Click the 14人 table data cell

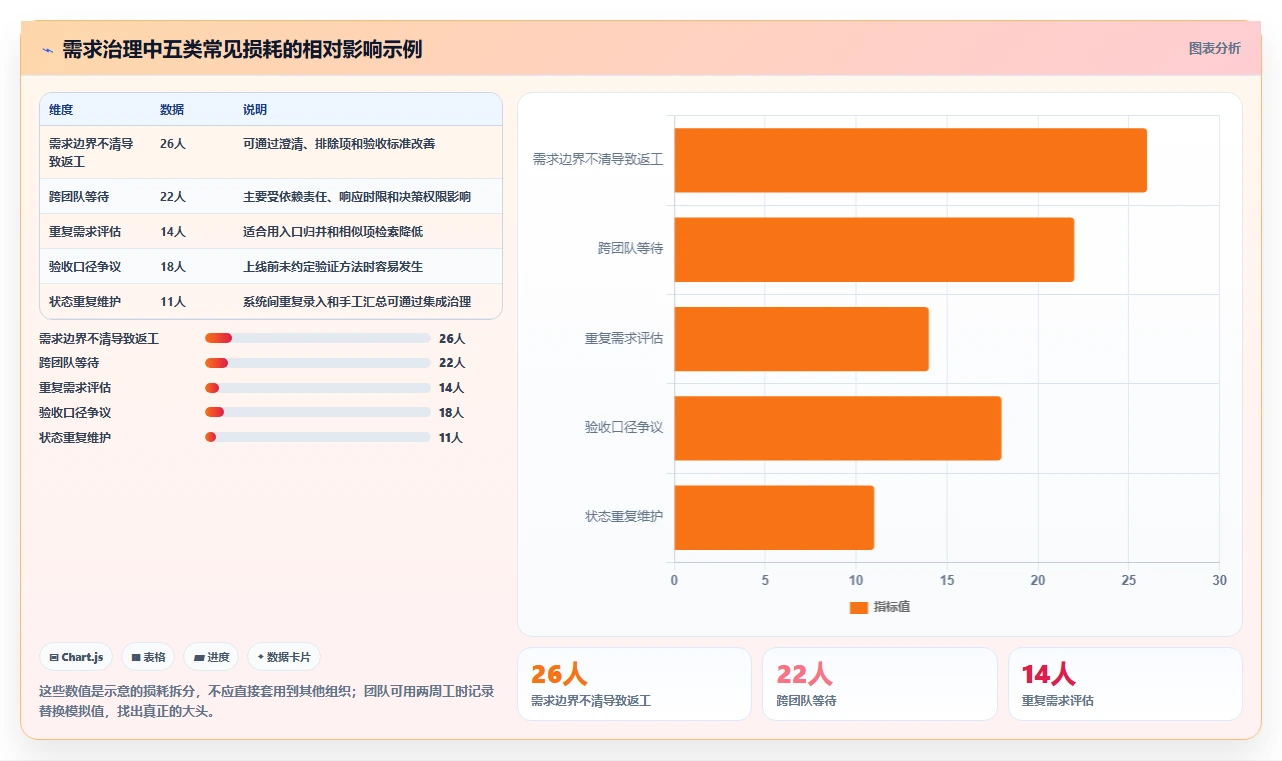point(173,231)
